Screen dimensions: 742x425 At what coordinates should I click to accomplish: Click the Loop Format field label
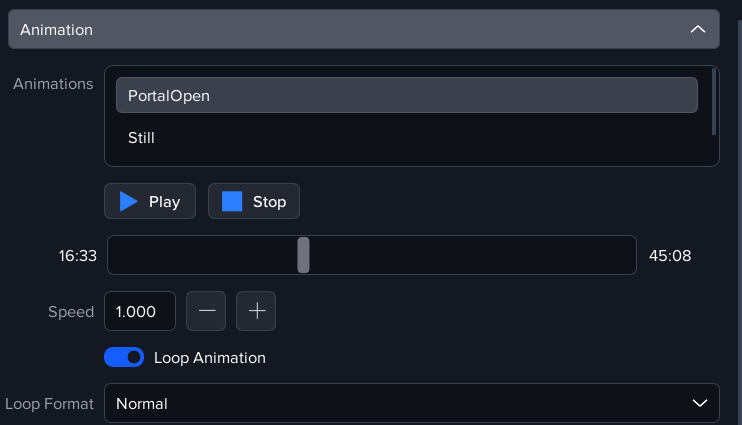[49, 403]
